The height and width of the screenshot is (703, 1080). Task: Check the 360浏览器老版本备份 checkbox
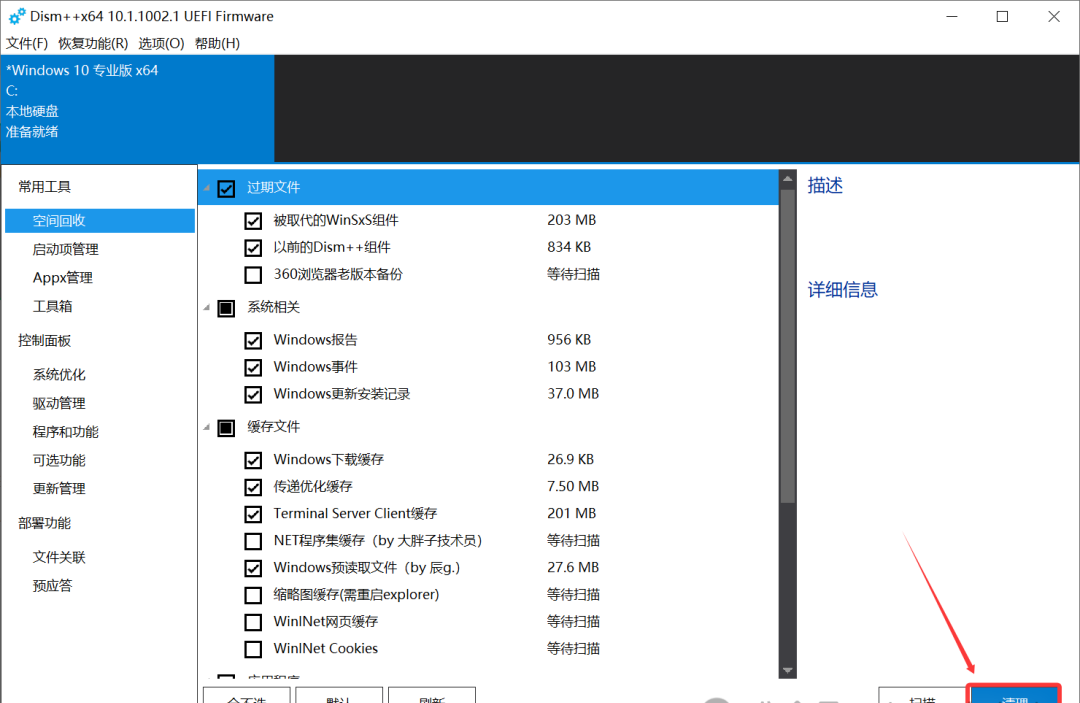coord(253,274)
